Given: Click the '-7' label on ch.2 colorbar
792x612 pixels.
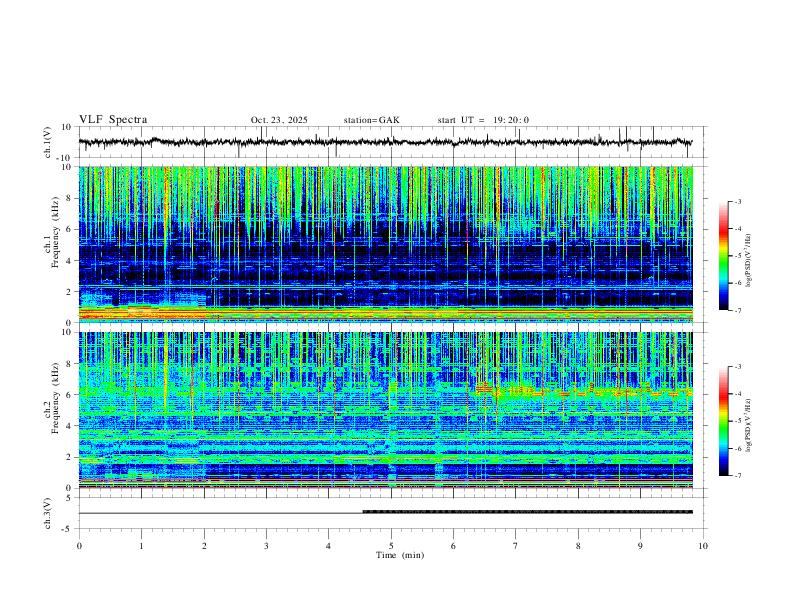Looking at the screenshot, I should coord(737,476).
